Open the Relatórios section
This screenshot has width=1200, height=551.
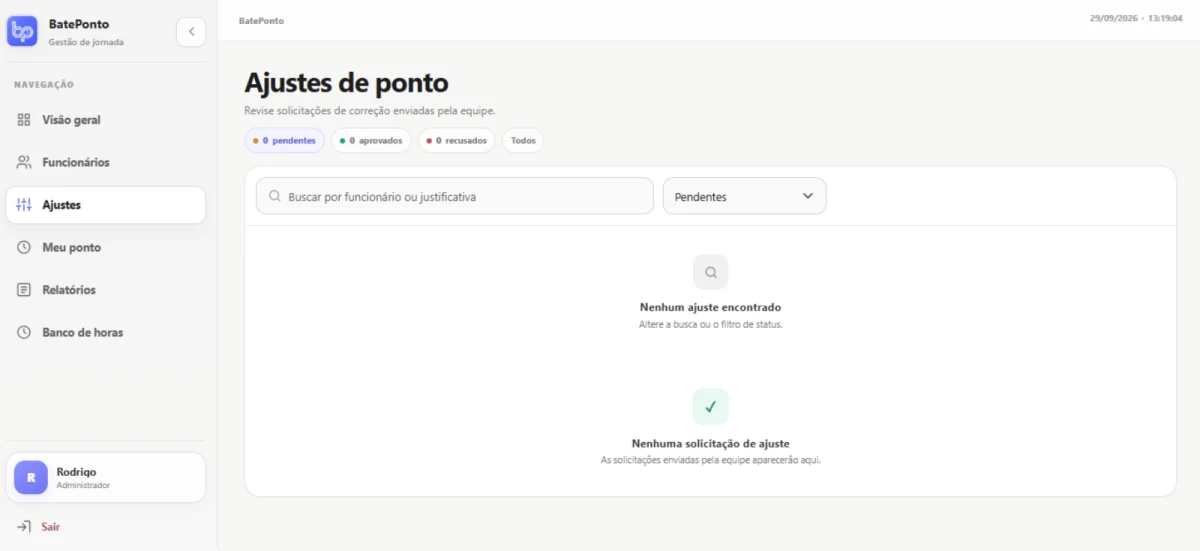pyautogui.click(x=106, y=290)
